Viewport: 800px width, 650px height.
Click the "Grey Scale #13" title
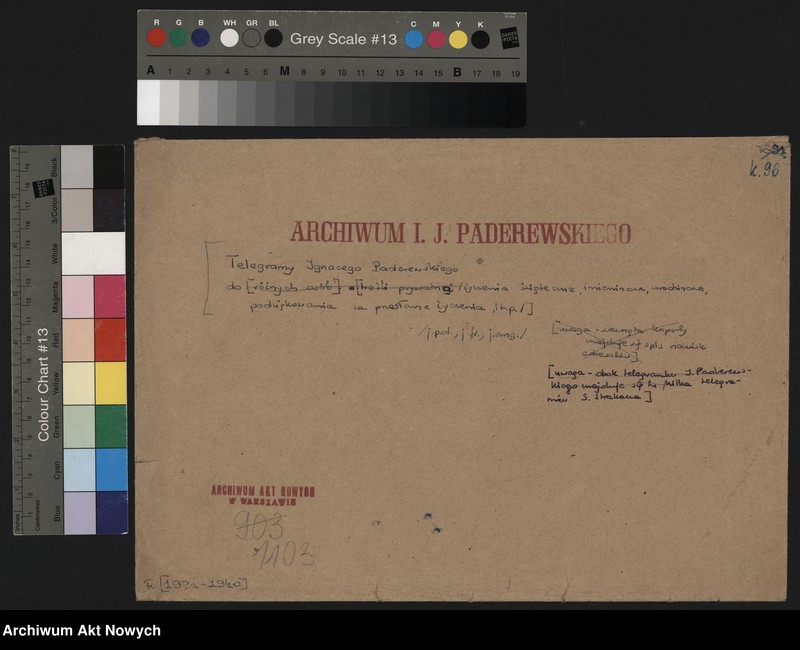pos(343,39)
